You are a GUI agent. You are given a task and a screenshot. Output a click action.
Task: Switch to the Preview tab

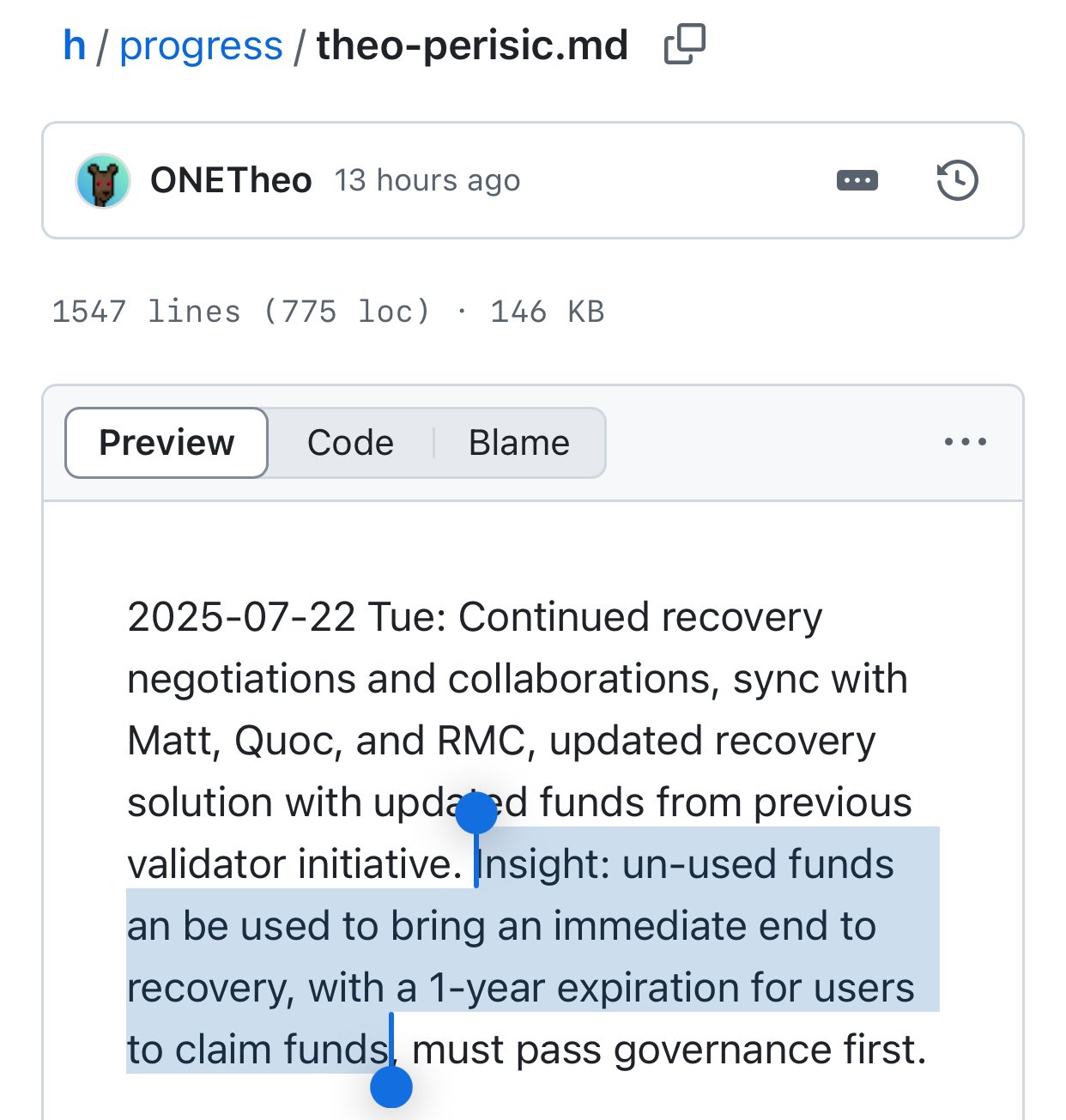[x=167, y=443]
